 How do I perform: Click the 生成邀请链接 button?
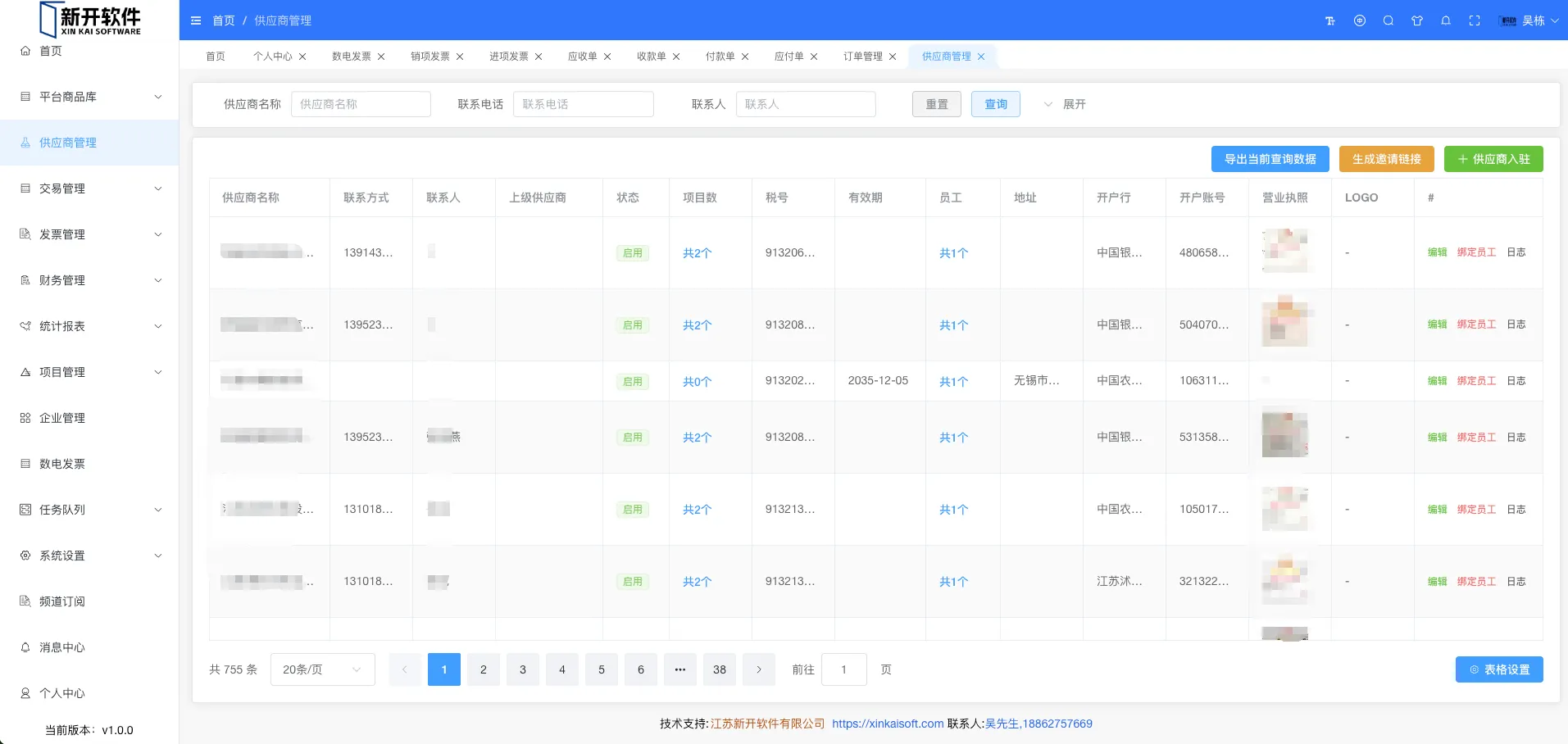click(x=1386, y=159)
